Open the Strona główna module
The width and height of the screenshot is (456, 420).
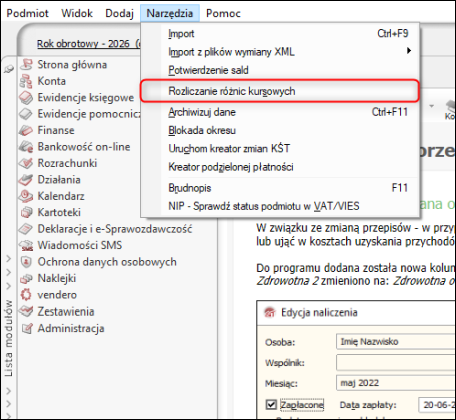click(x=72, y=64)
